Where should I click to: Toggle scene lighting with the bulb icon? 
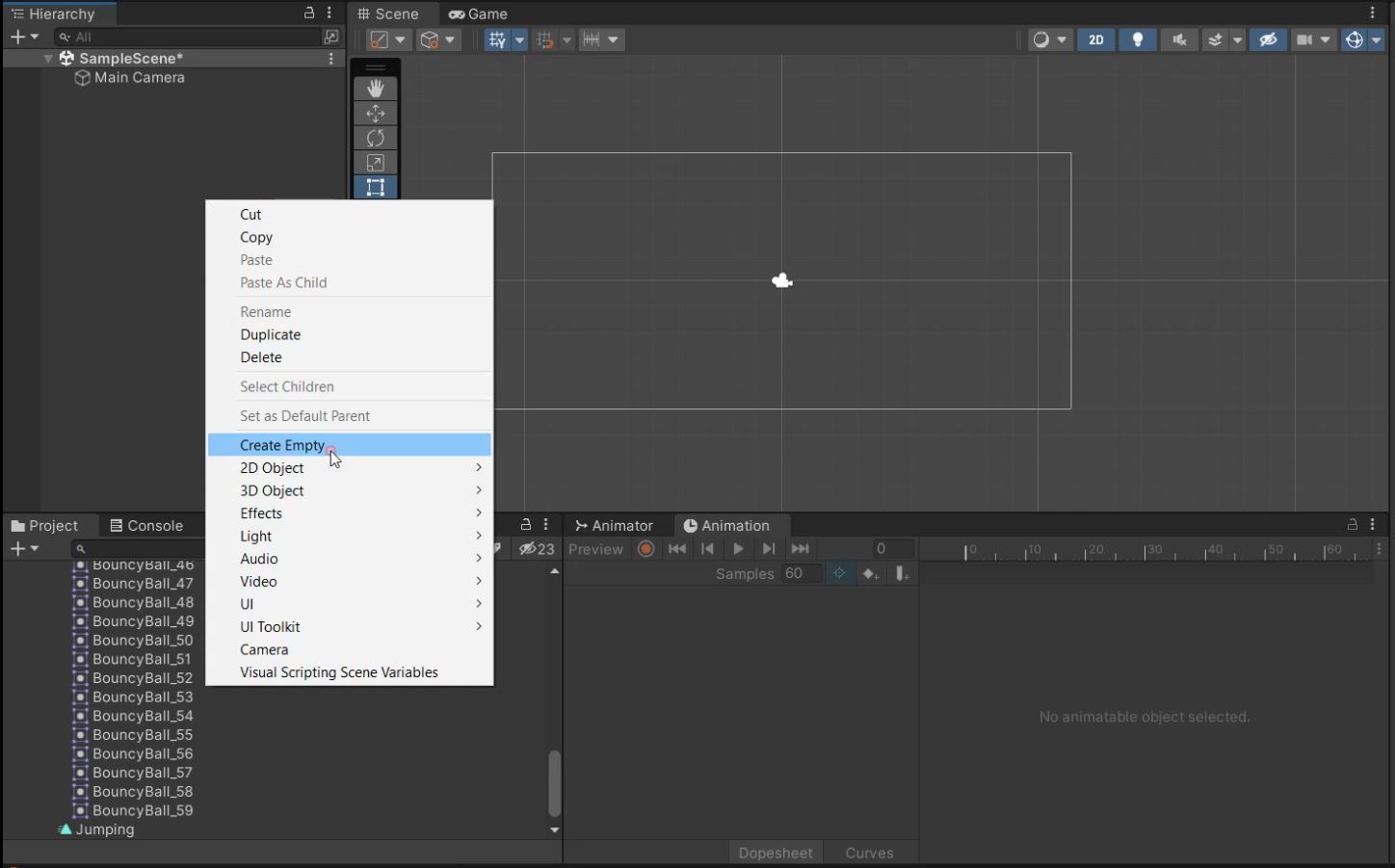[x=1137, y=39]
